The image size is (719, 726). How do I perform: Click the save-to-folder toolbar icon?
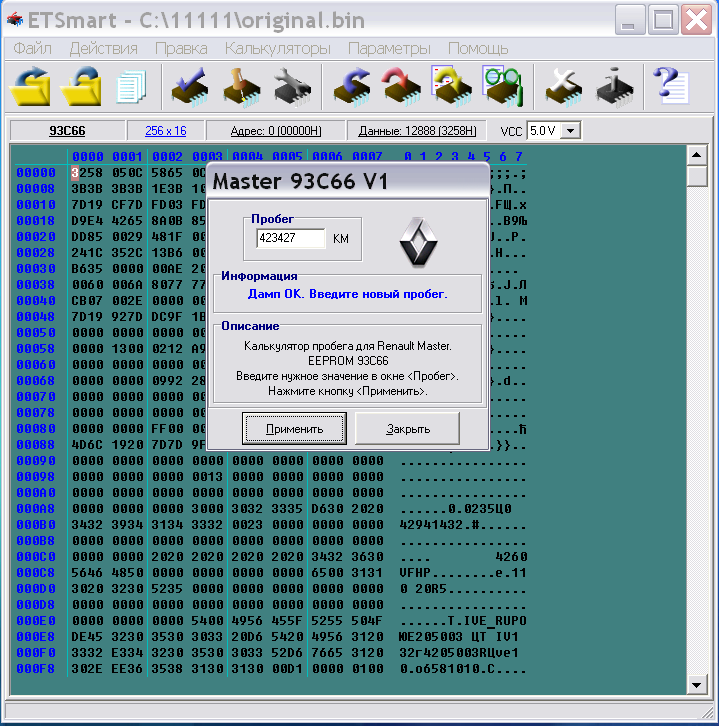pos(81,87)
